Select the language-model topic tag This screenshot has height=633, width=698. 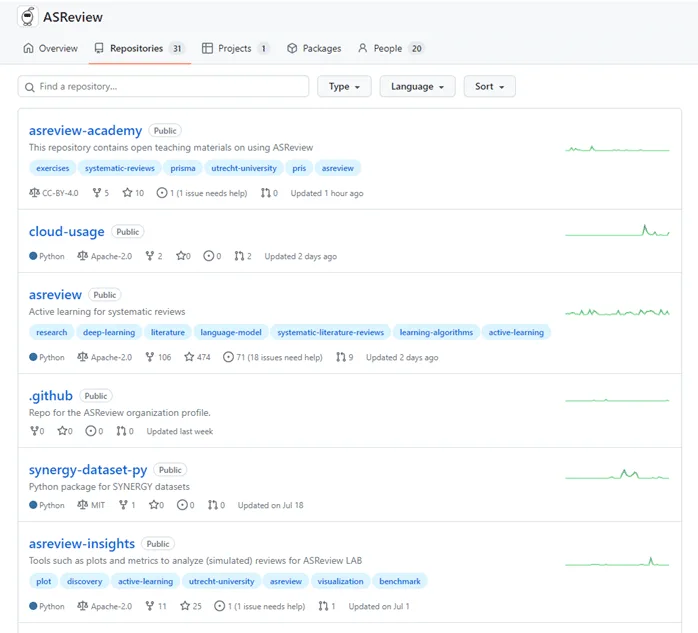click(x=231, y=333)
